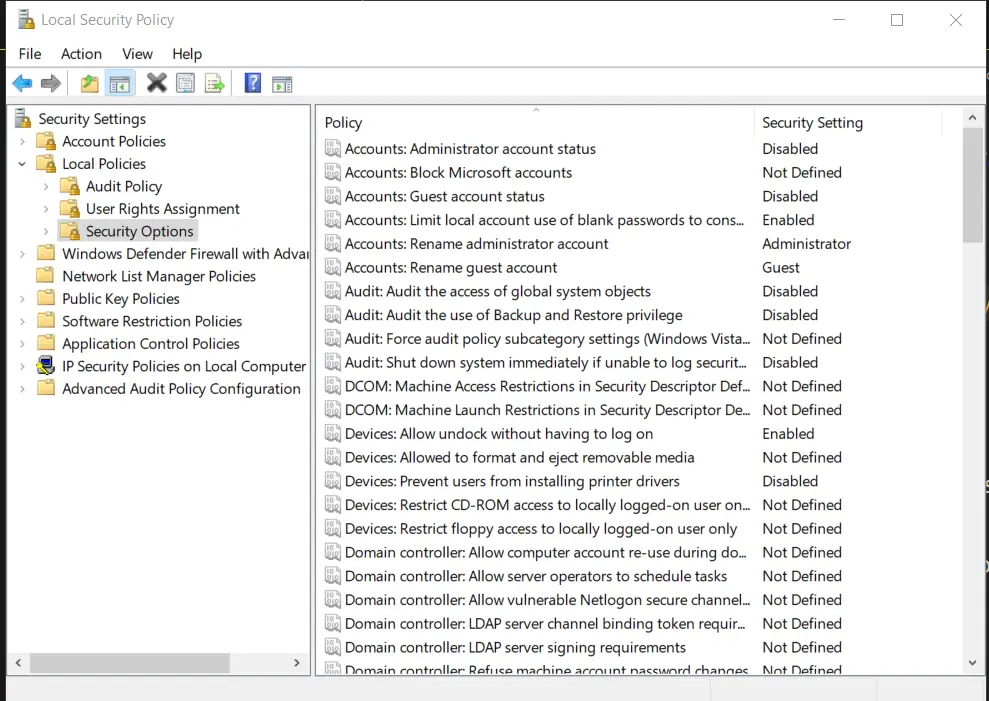Select Accounts: Guest account status policy
Image resolution: width=989 pixels, height=701 pixels.
point(444,197)
